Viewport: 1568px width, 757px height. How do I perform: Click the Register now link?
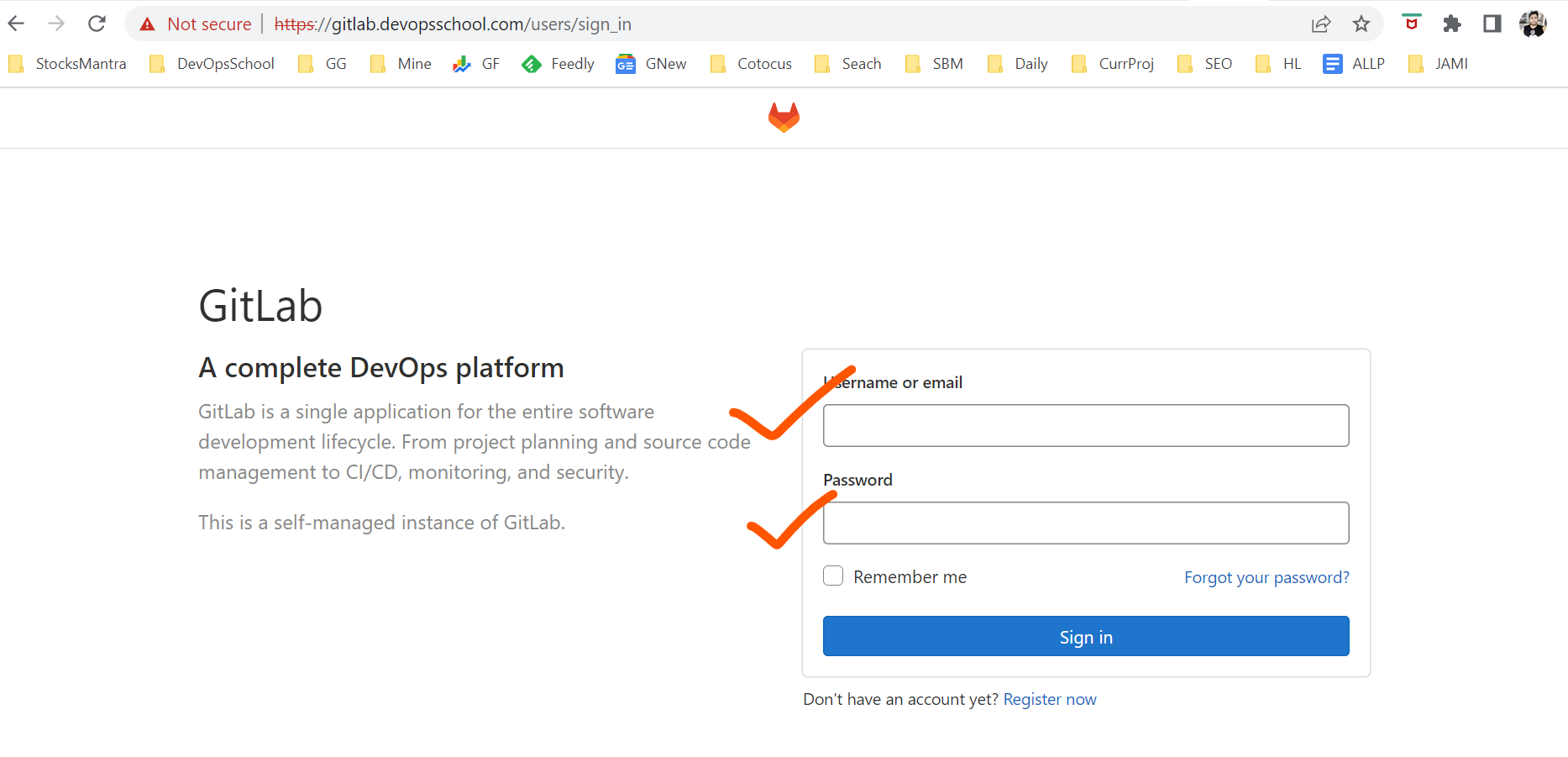point(1050,699)
